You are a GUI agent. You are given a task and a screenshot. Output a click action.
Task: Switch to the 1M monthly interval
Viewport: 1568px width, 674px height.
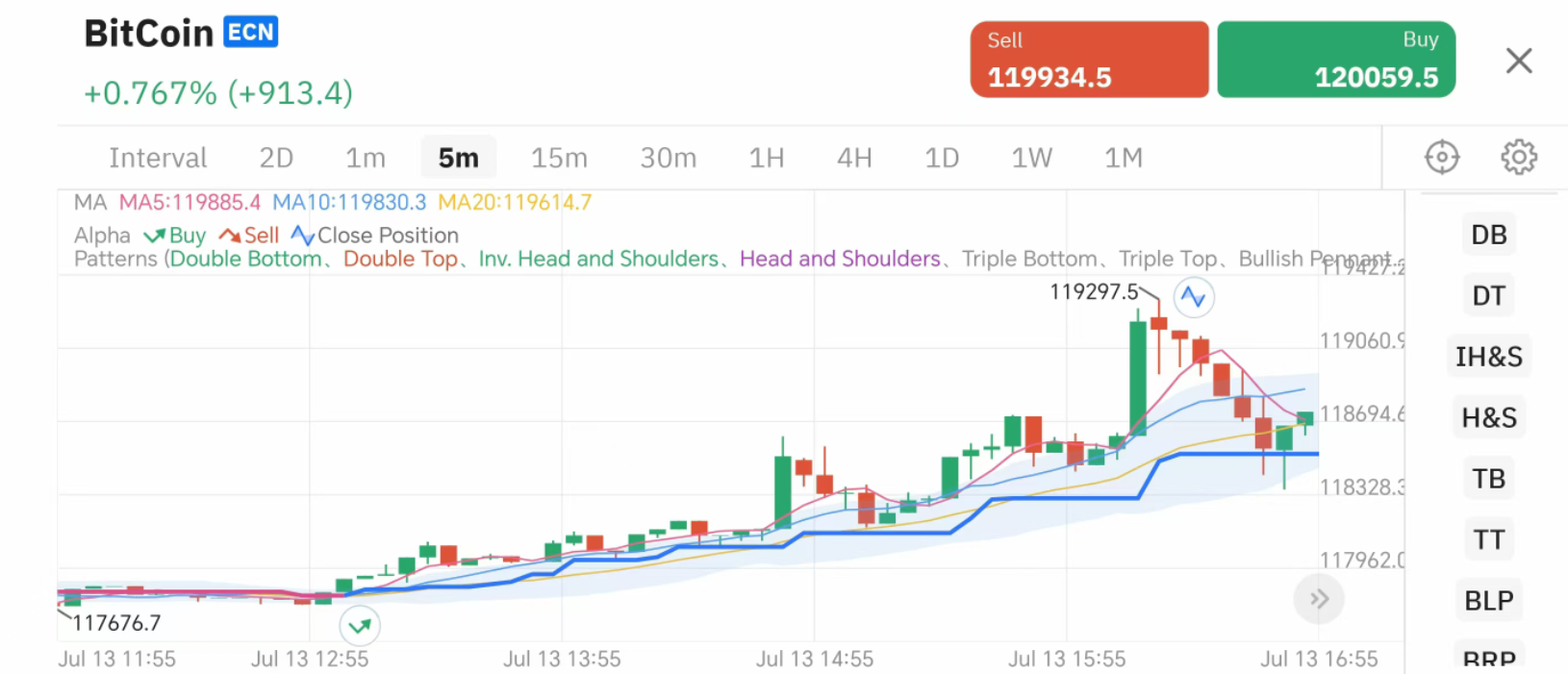[1124, 158]
